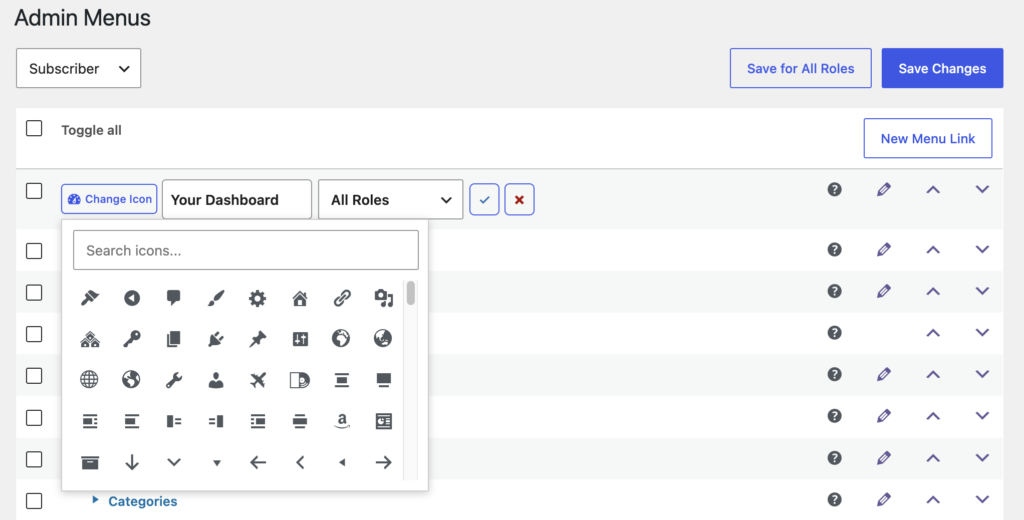
Task: Click the pencil edit icon in Your Dashboard row
Action: click(884, 189)
